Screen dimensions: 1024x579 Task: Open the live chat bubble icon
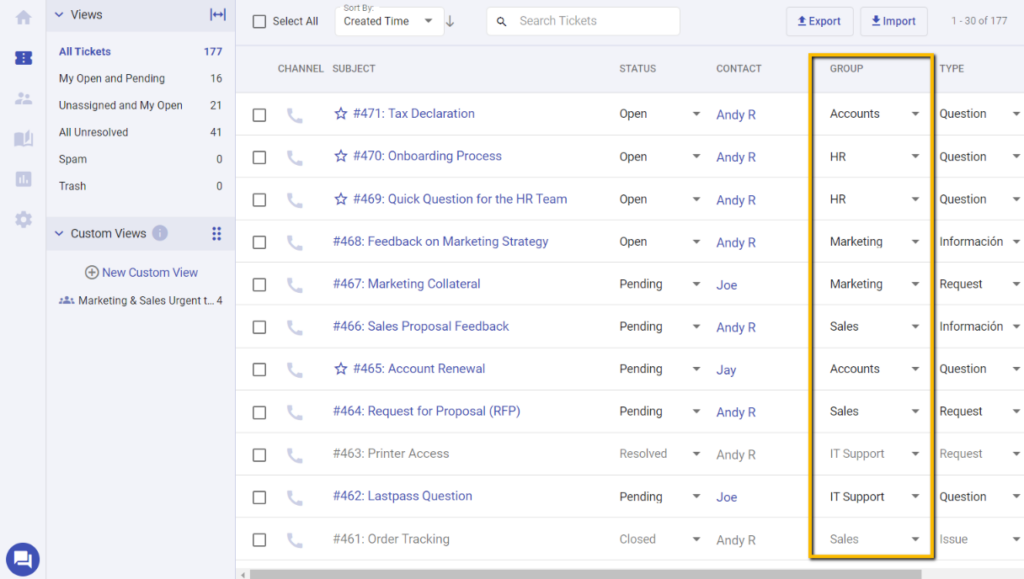(x=23, y=559)
